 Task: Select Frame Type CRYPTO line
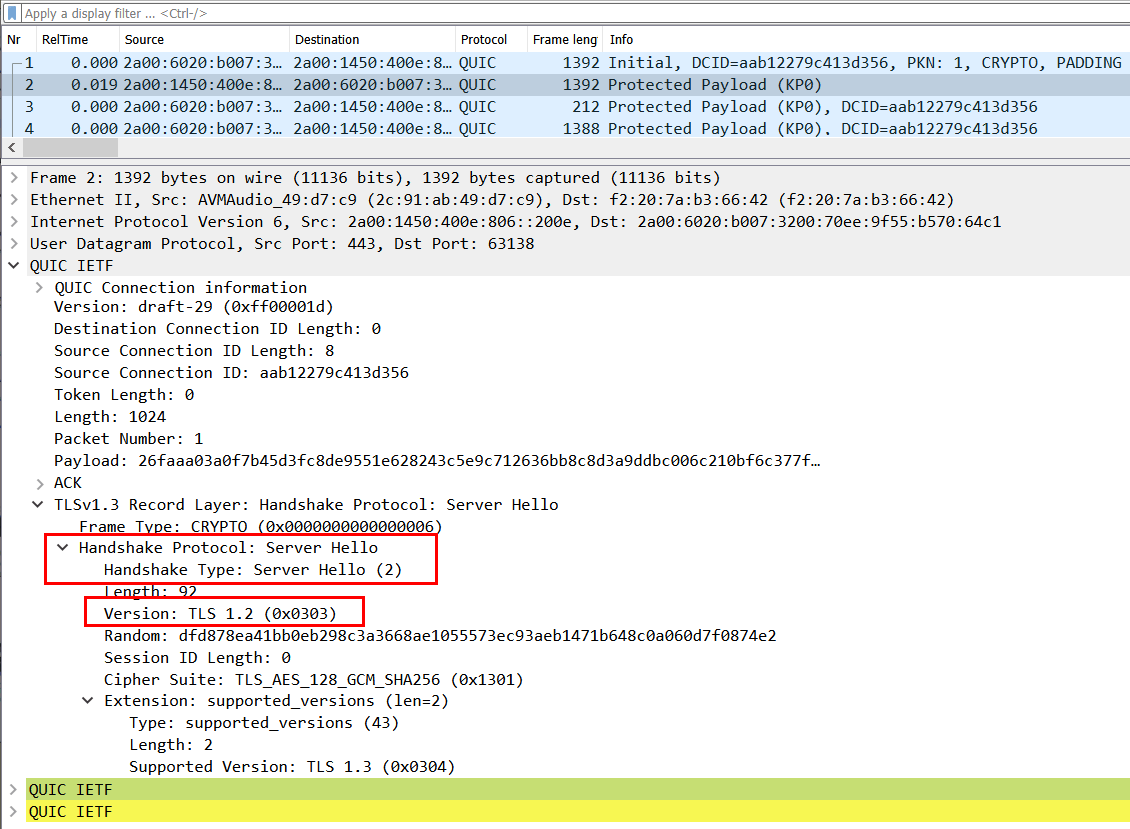click(x=260, y=526)
